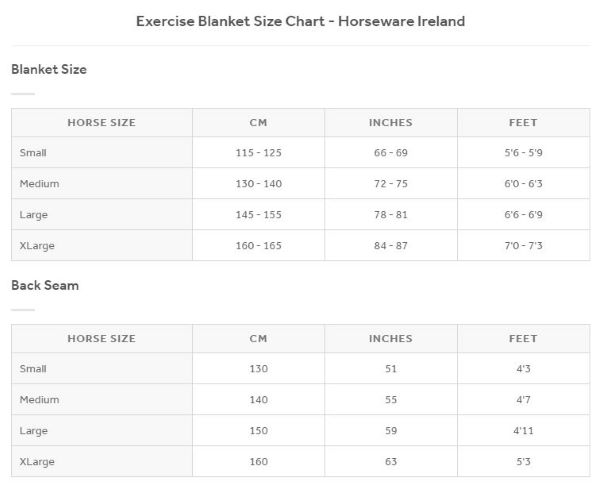The image size is (600, 486).
Task: Click HORSE SIZE header in Blanket Size table
Action: point(101,123)
